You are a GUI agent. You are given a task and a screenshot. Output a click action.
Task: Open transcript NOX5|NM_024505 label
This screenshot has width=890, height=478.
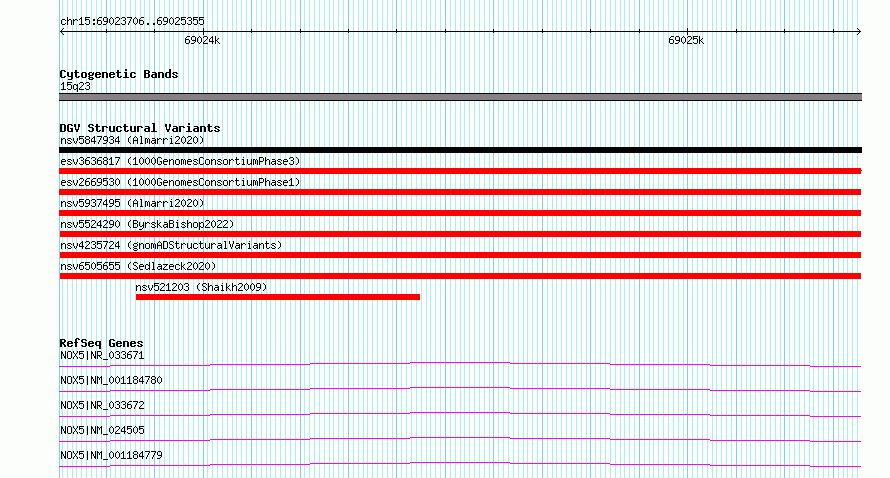102,430
